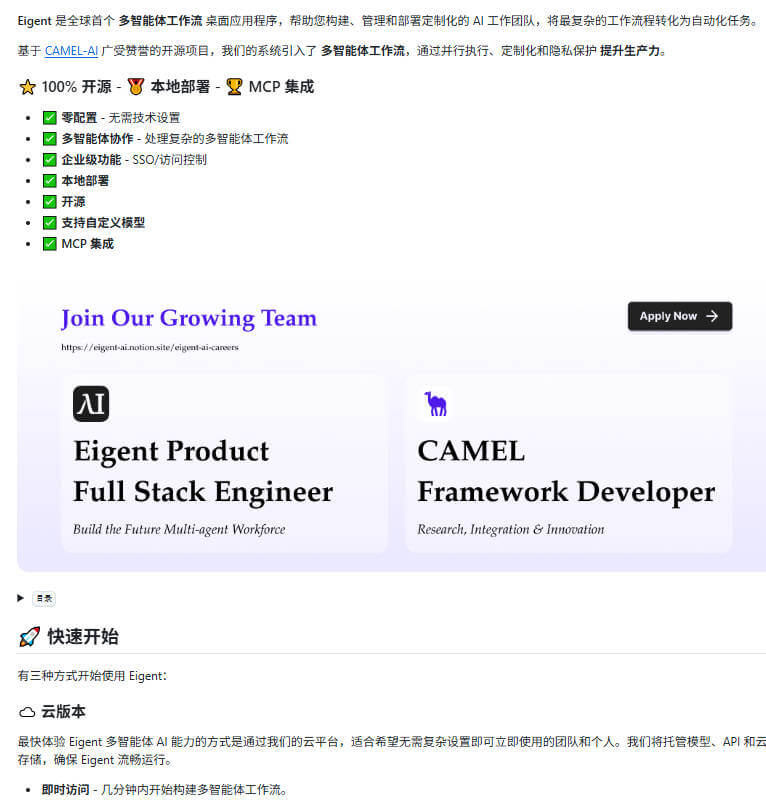Click the trophy emoji before MCP 集成
The height and width of the screenshot is (804, 766).
tap(234, 87)
